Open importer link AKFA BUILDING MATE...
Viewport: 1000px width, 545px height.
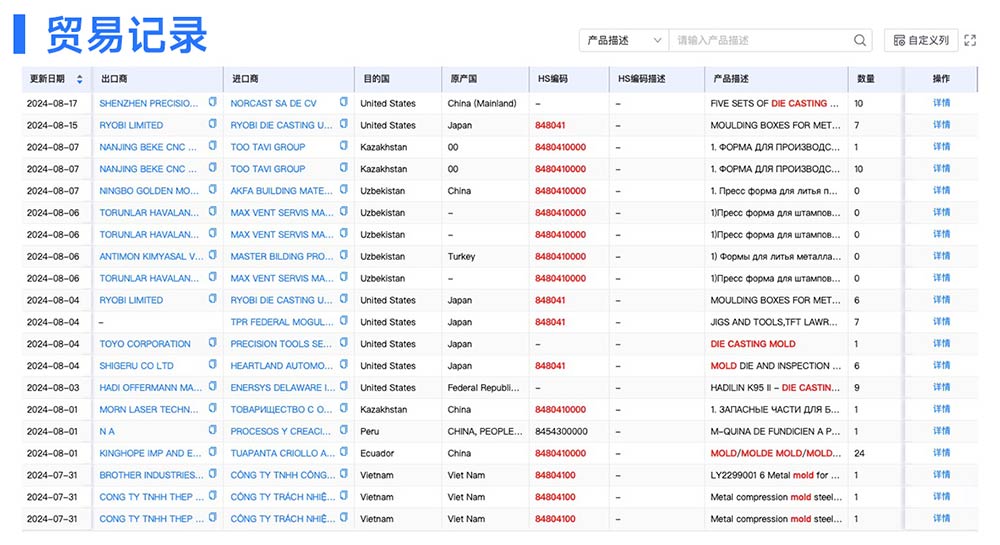pyautogui.click(x=281, y=191)
